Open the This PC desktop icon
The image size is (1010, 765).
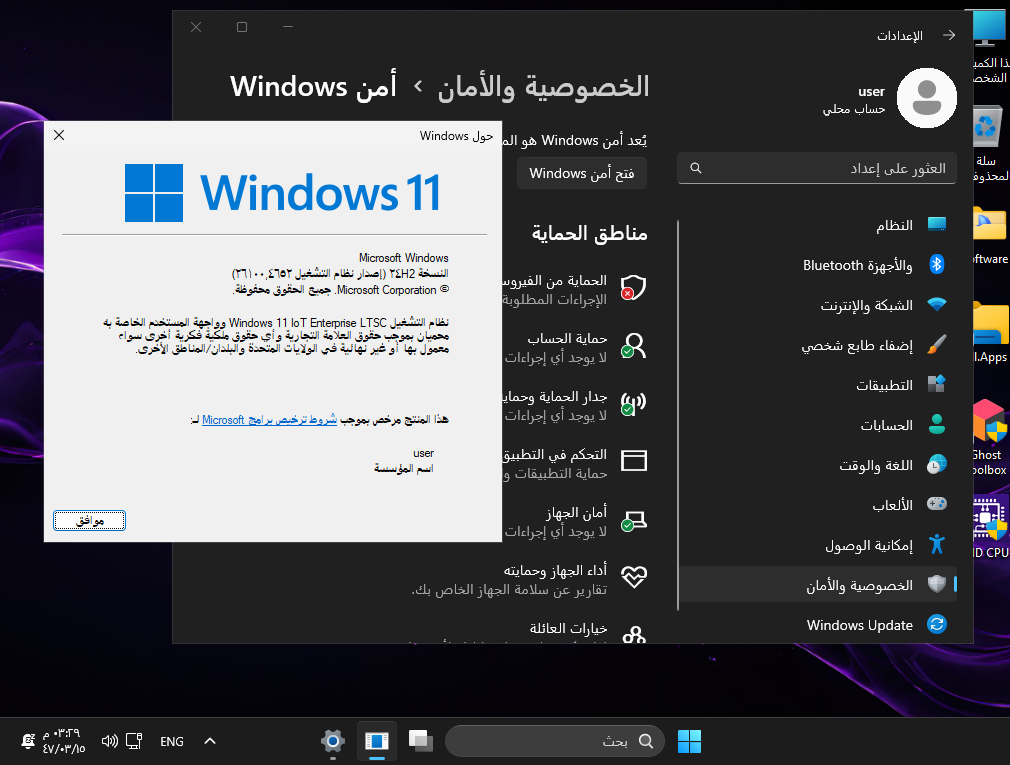tap(991, 46)
